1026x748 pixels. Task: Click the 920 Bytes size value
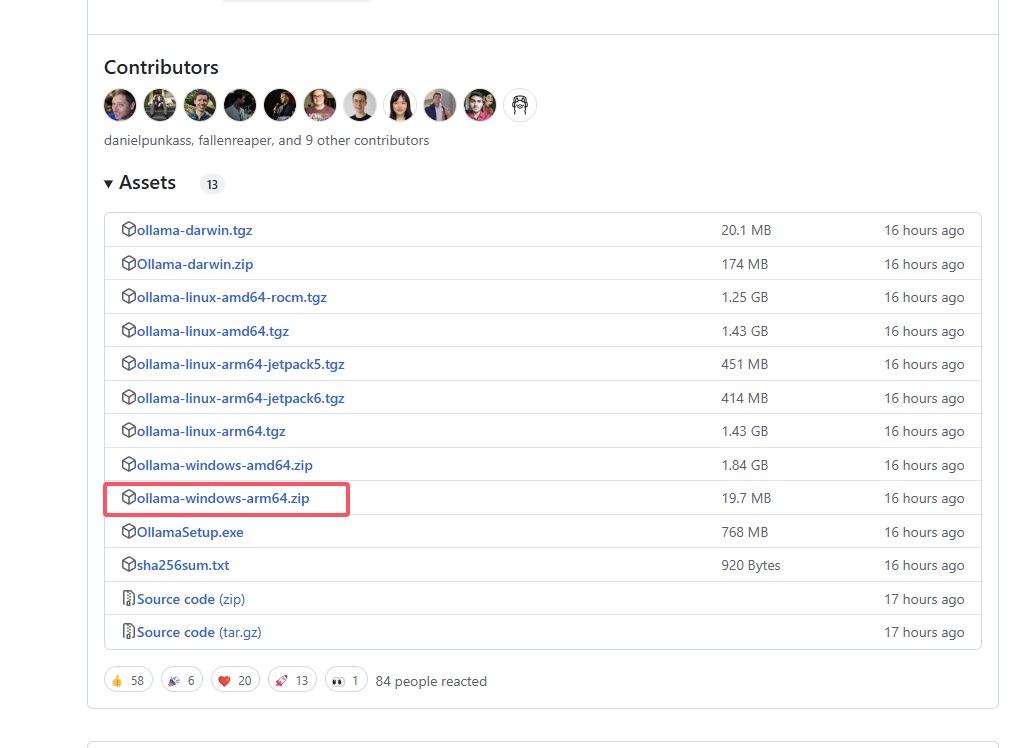[x=751, y=565]
